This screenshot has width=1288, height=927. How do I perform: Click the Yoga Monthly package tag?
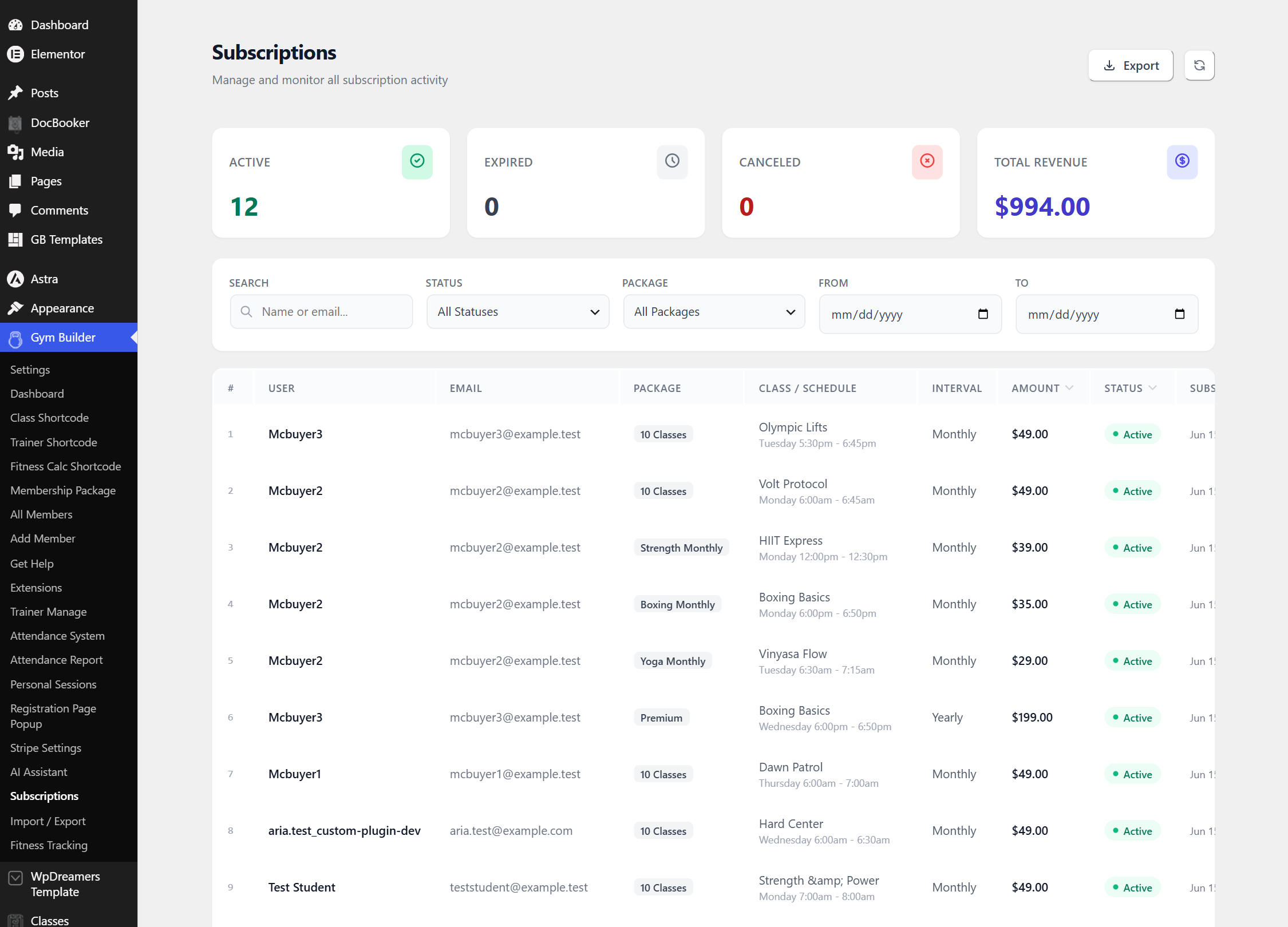pos(673,661)
